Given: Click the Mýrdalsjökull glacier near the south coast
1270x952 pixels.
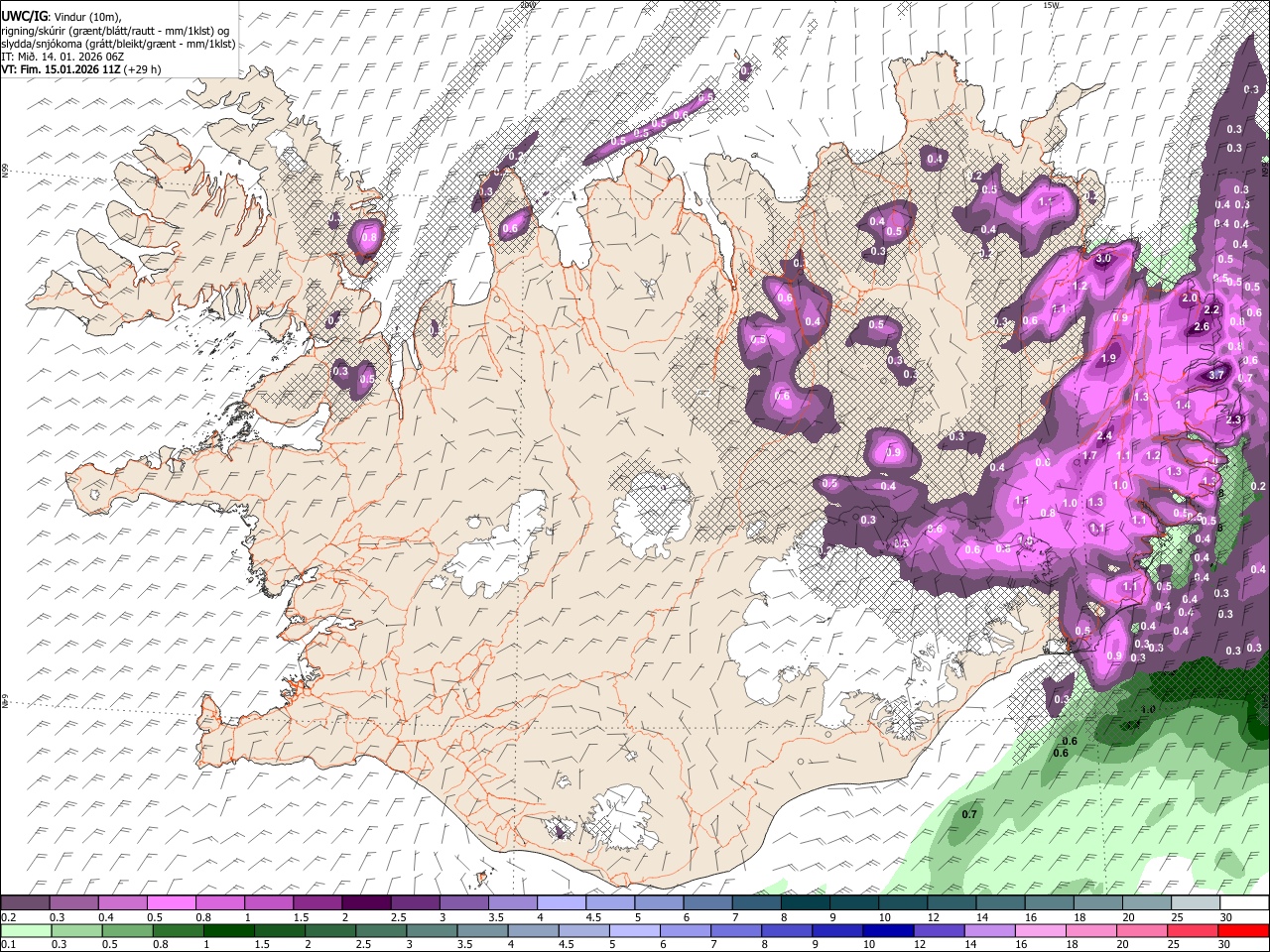Looking at the screenshot, I should point(621,819).
